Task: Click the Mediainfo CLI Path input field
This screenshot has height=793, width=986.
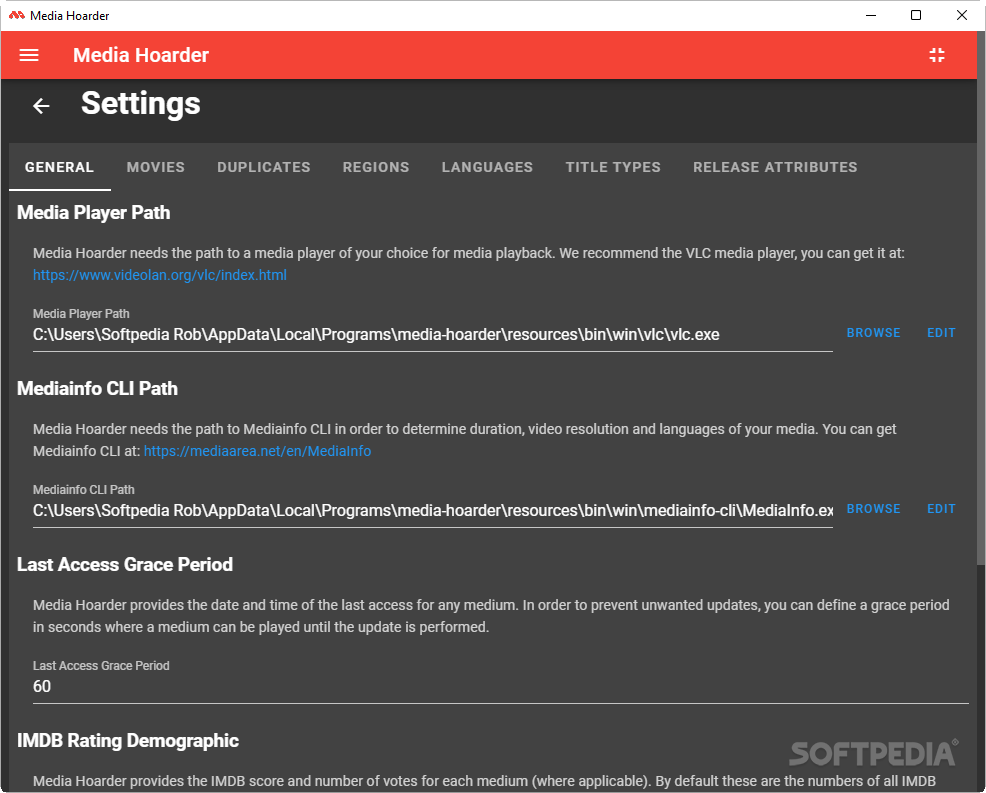Action: [x=433, y=511]
